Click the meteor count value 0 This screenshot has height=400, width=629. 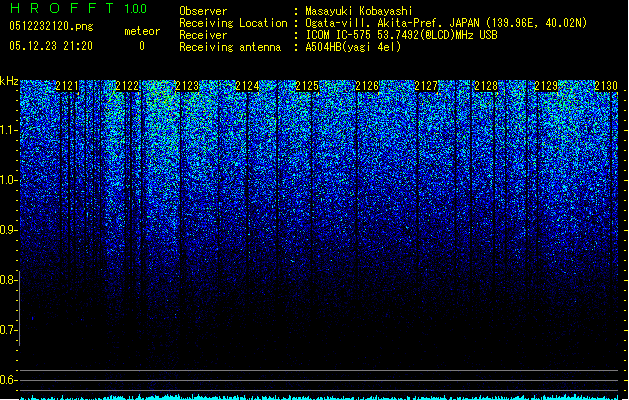[142, 46]
